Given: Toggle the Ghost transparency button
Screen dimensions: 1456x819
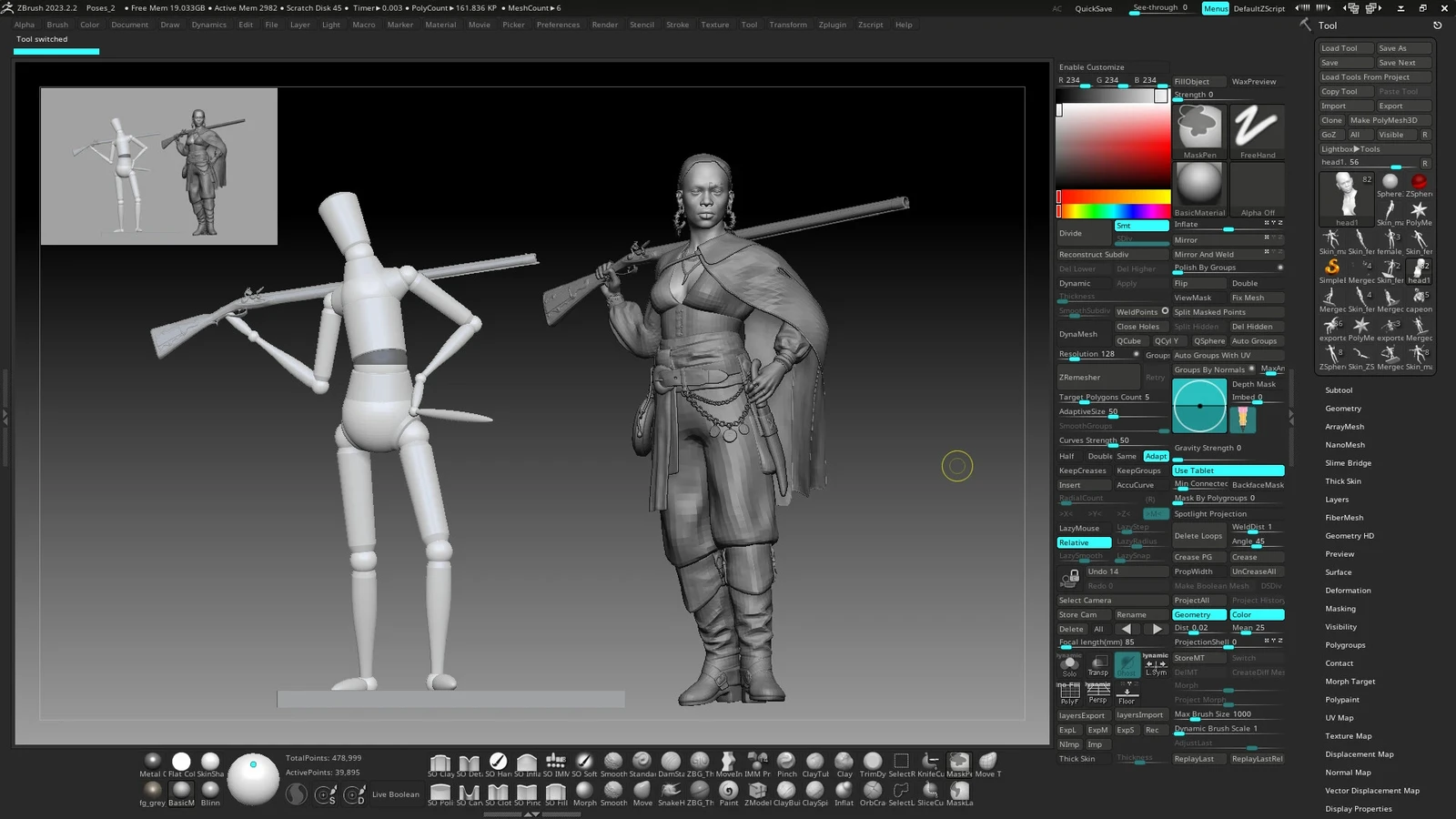Looking at the screenshot, I should tap(1127, 664).
